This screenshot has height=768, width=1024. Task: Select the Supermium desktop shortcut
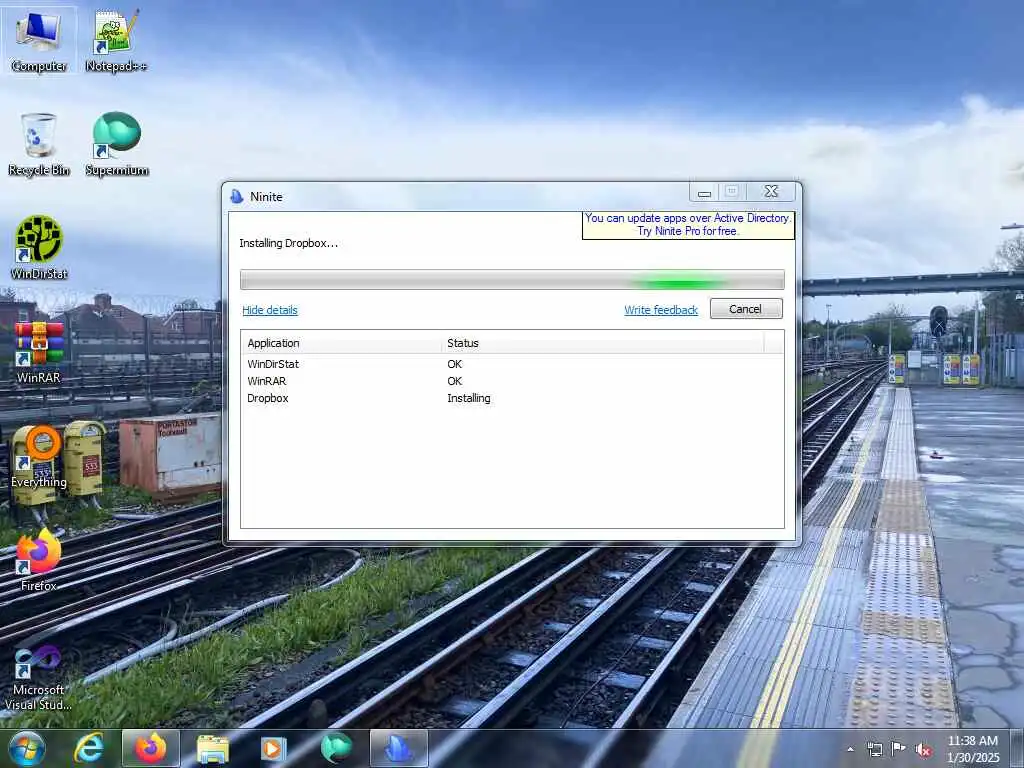(116, 144)
